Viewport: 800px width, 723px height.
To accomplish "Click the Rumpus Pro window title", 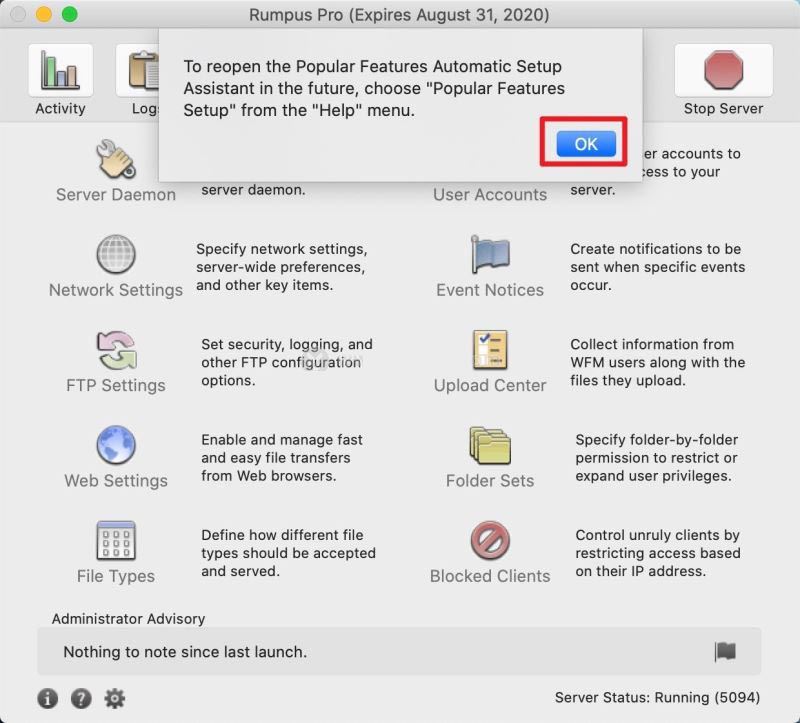I will [x=399, y=14].
